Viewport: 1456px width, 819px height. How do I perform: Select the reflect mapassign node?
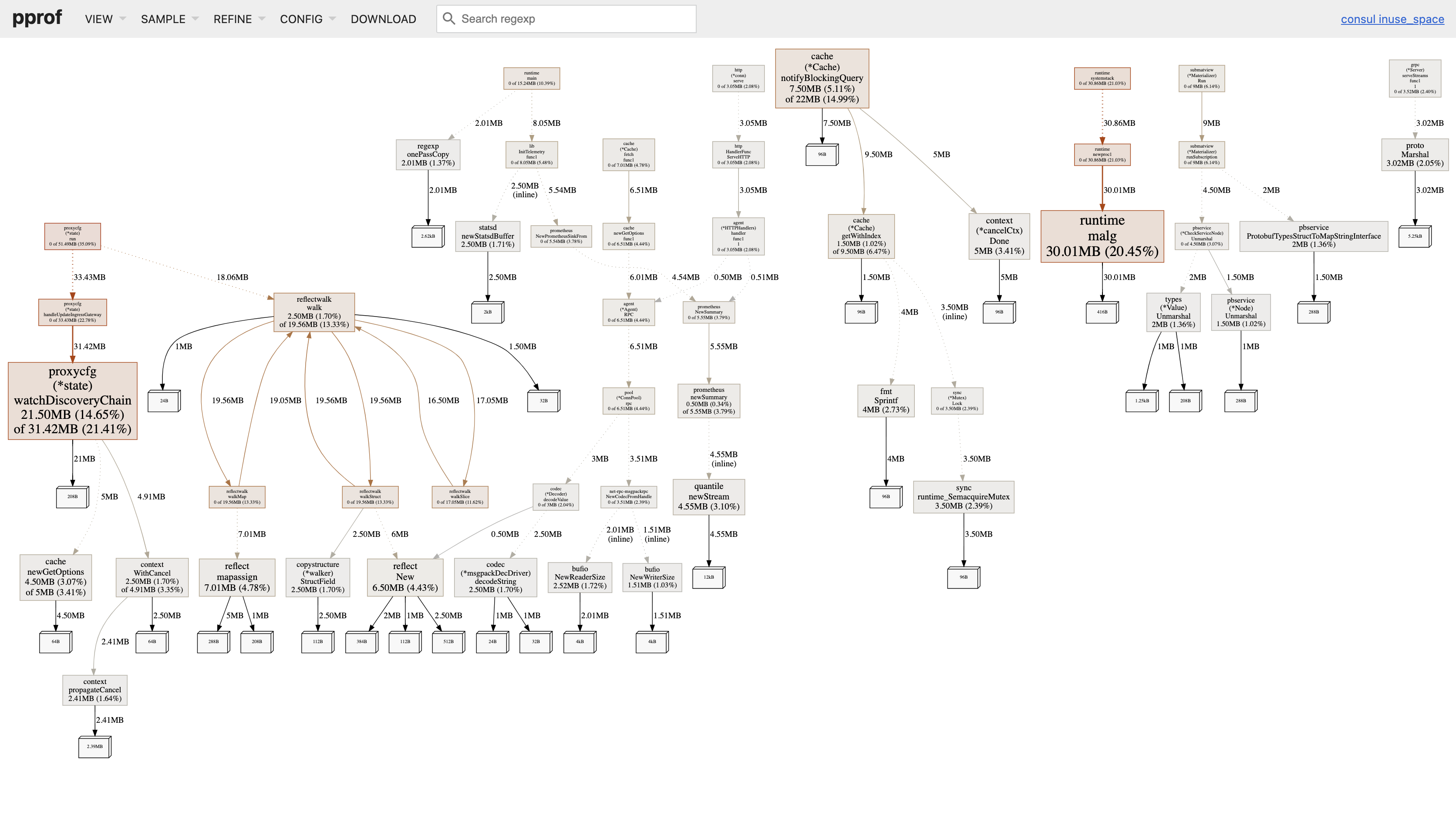[237, 577]
